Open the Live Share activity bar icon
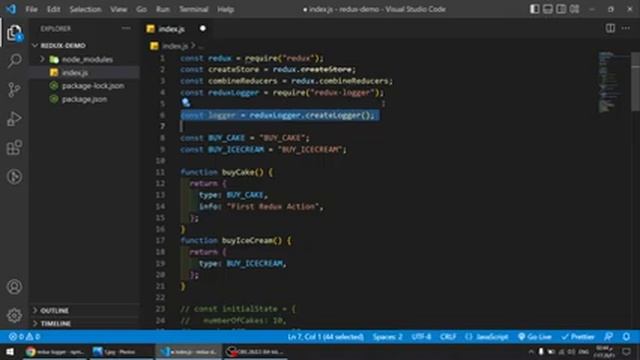This screenshot has height=360, width=640. coord(14,176)
